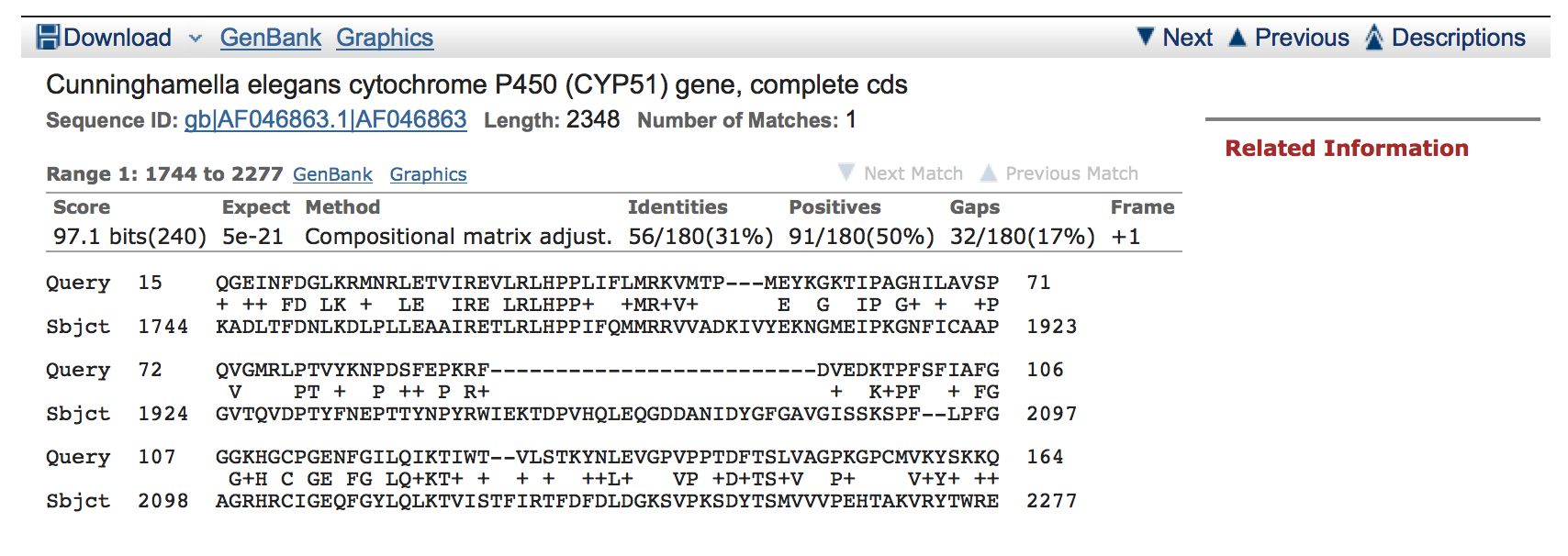Open Graphics link in top toolbar
The image size is (1568, 556).
click(385, 38)
